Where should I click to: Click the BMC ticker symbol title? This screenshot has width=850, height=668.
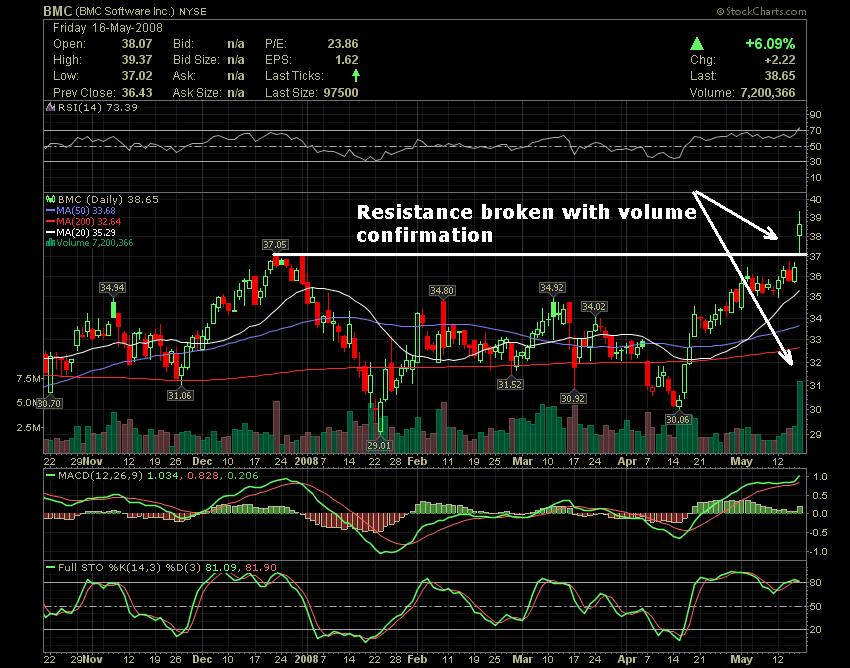point(57,10)
